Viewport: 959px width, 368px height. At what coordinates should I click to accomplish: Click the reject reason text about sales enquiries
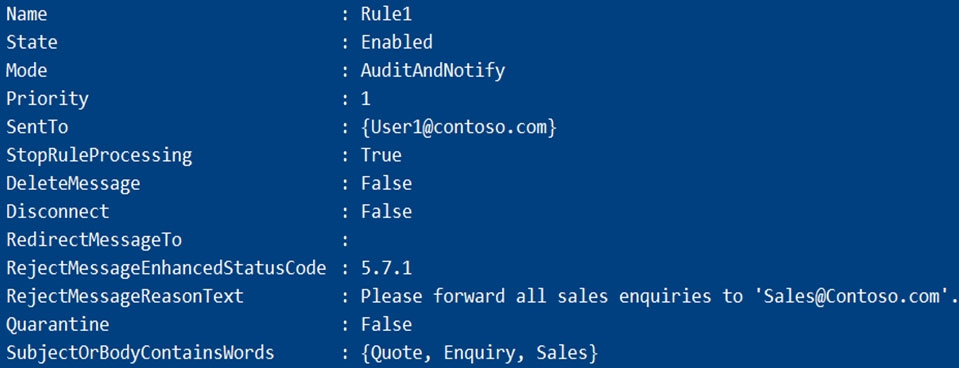pyautogui.click(x=659, y=296)
